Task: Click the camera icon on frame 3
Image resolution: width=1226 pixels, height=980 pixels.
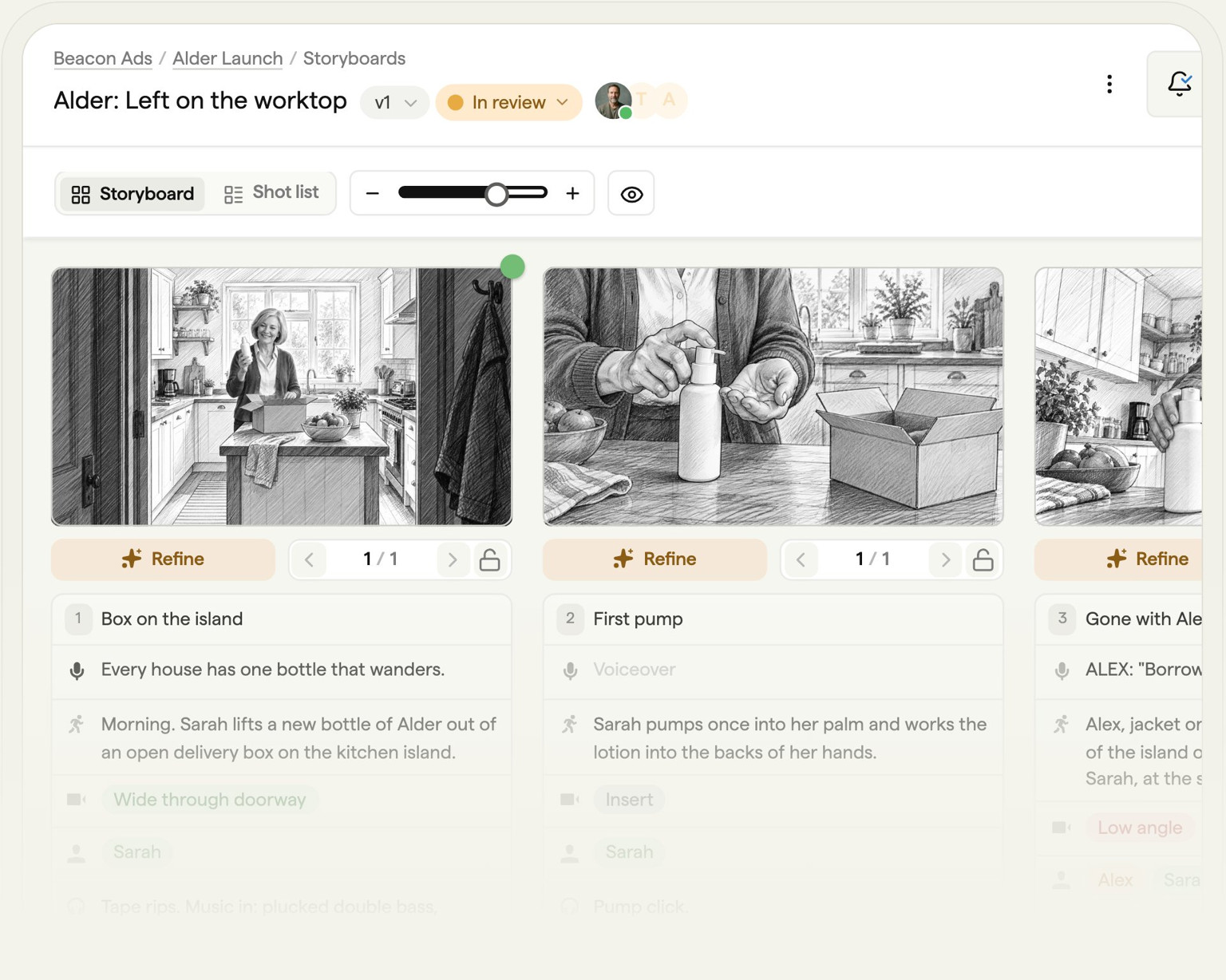Action: point(1061,828)
